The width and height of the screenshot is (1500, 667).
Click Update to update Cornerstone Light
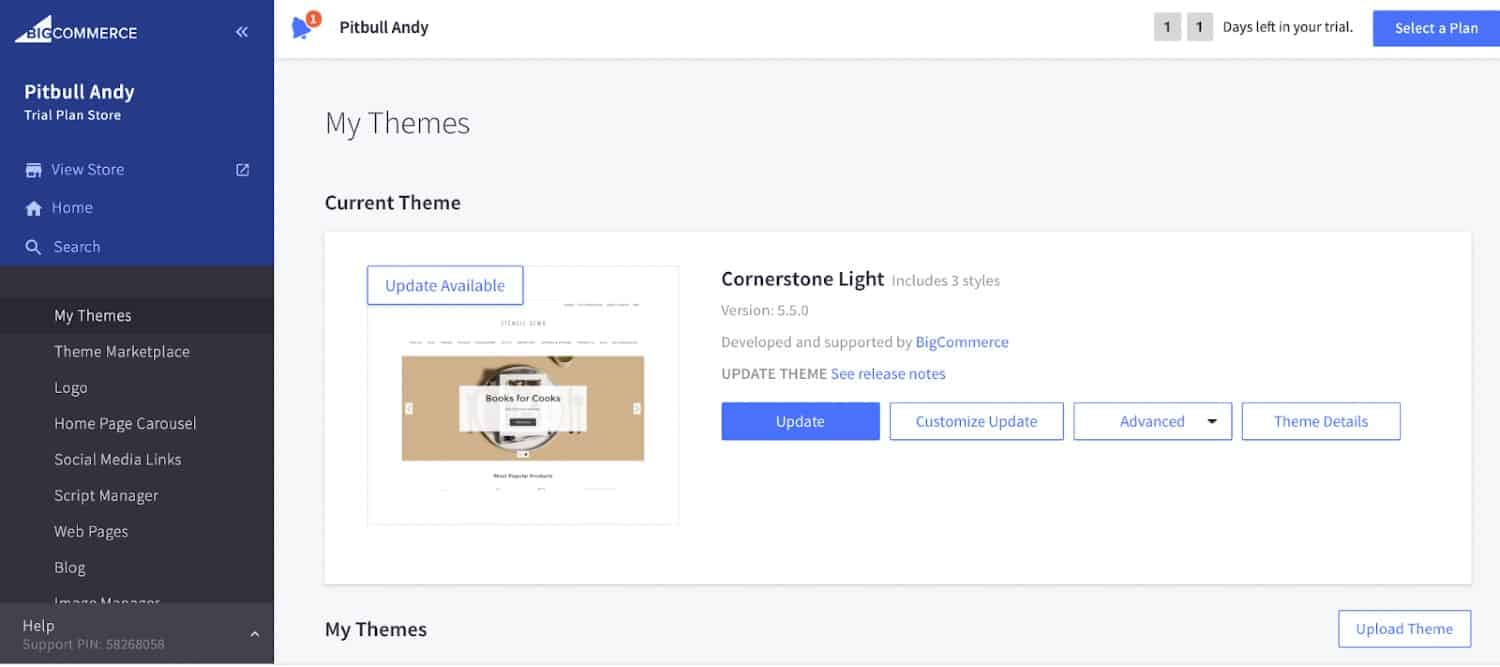coord(799,421)
